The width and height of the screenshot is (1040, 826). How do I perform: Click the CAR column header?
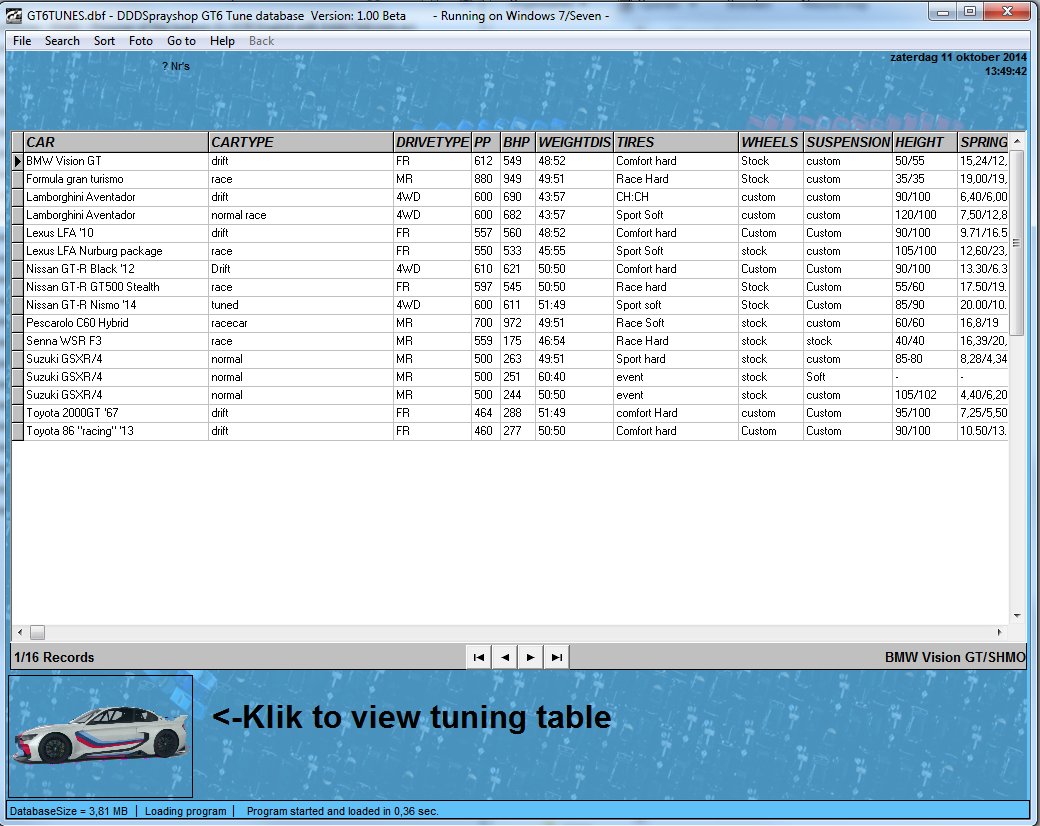116,142
